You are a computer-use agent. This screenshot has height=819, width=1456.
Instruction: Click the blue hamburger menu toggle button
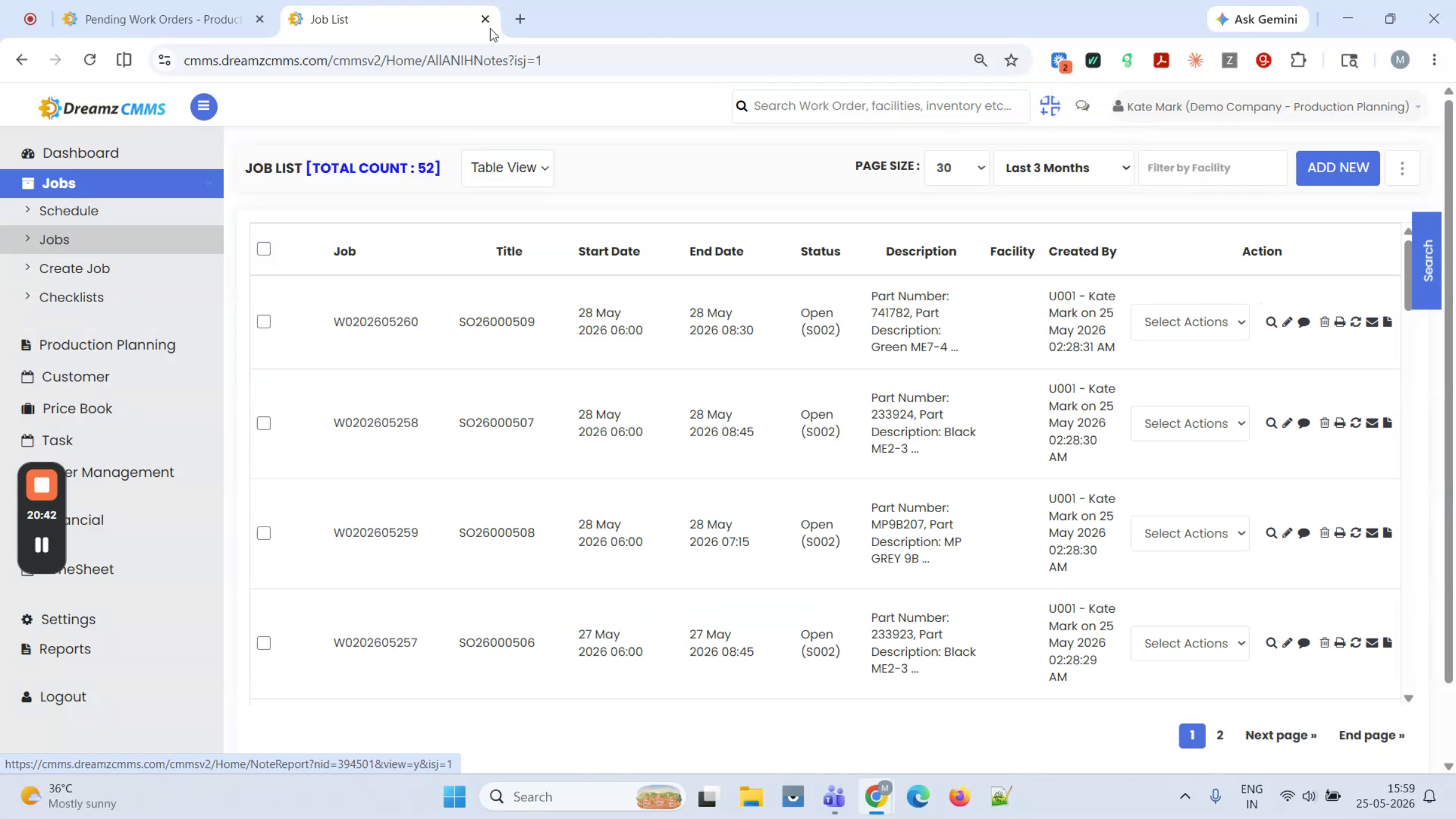(204, 107)
